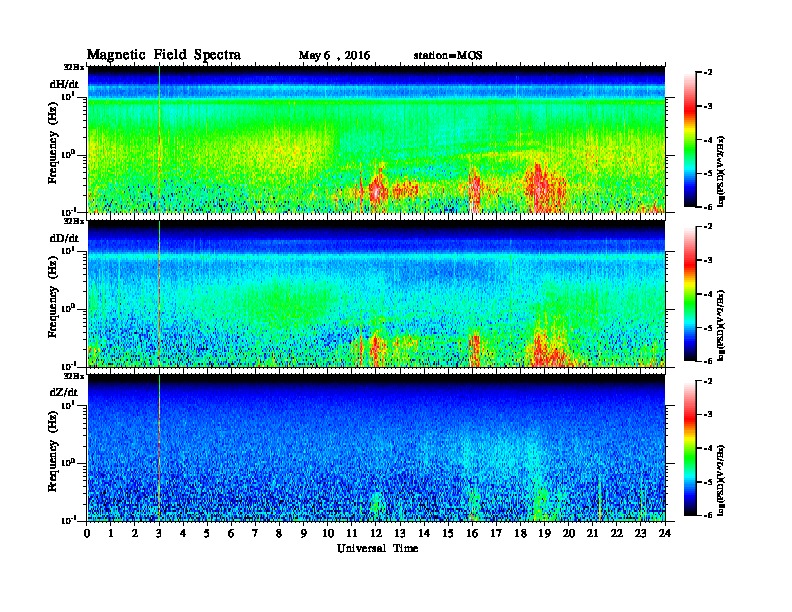Click the "Magnetic Field Spectra" title
The height and width of the screenshot is (612, 792).
[x=164, y=55]
